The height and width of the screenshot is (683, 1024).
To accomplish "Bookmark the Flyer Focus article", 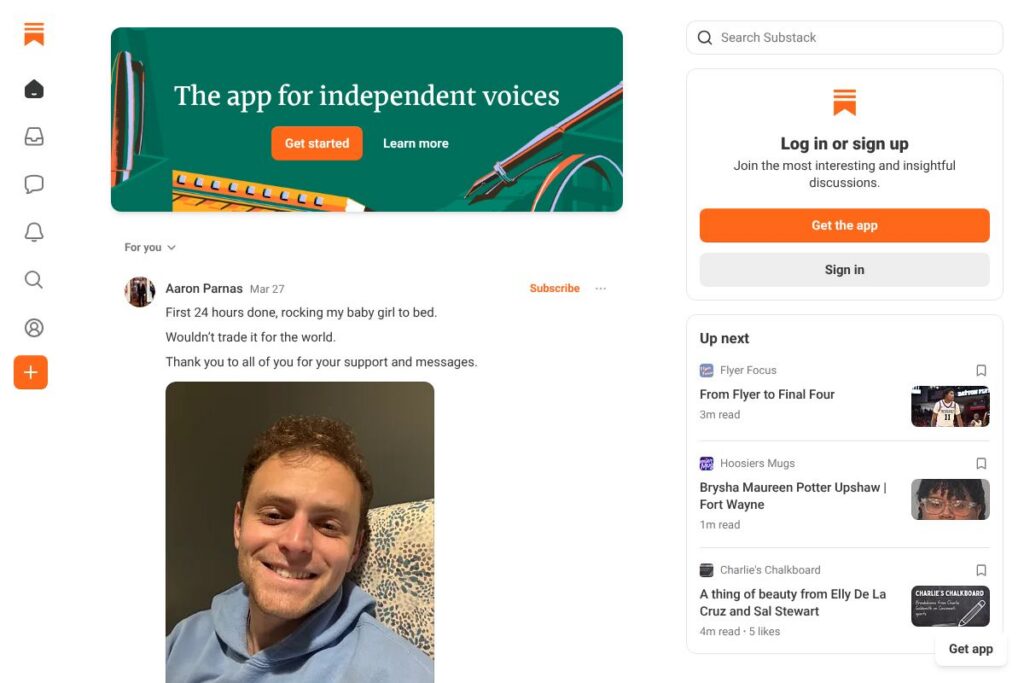I will pyautogui.click(x=981, y=370).
